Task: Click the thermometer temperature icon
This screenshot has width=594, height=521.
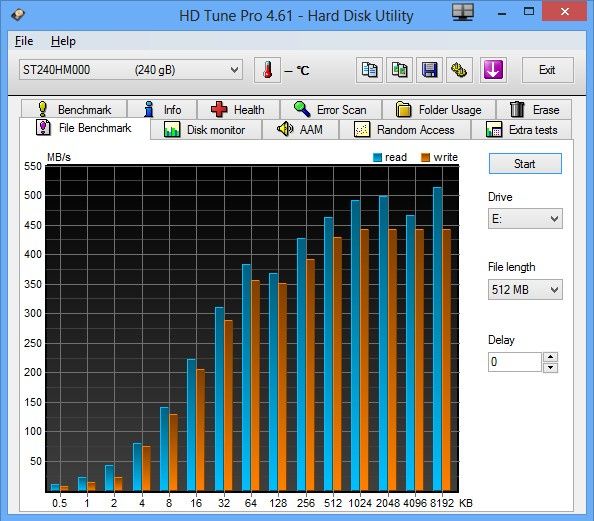Action: [x=267, y=70]
